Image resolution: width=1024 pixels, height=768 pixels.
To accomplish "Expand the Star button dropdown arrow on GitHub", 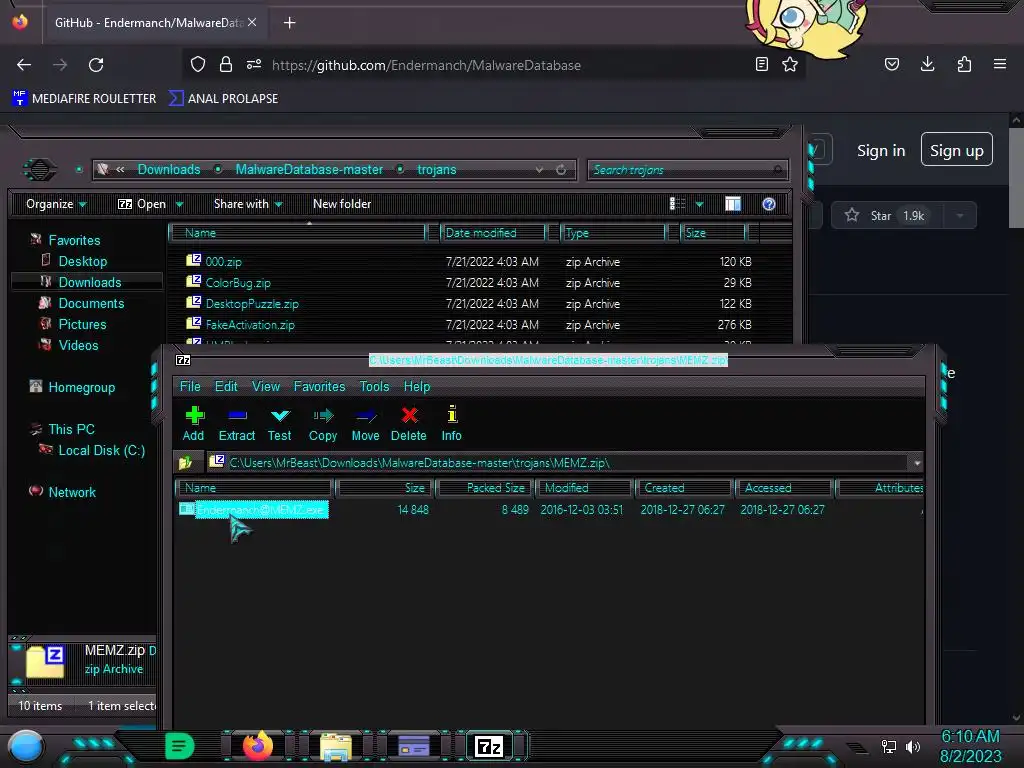I will (x=960, y=216).
